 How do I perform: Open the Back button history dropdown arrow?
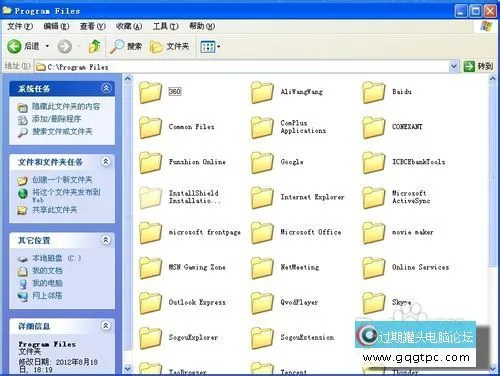[47, 46]
